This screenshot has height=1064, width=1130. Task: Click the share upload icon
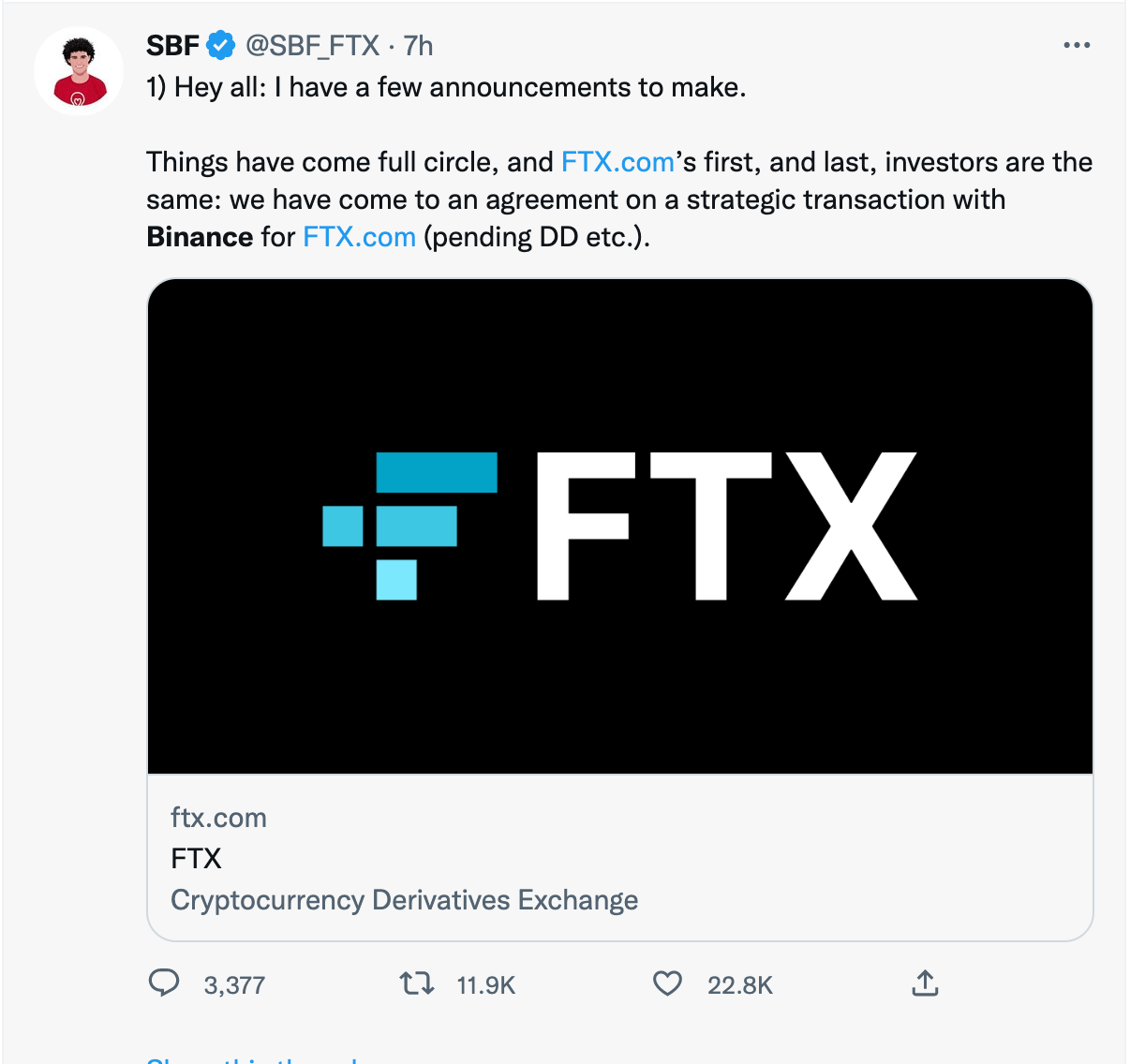click(x=924, y=984)
